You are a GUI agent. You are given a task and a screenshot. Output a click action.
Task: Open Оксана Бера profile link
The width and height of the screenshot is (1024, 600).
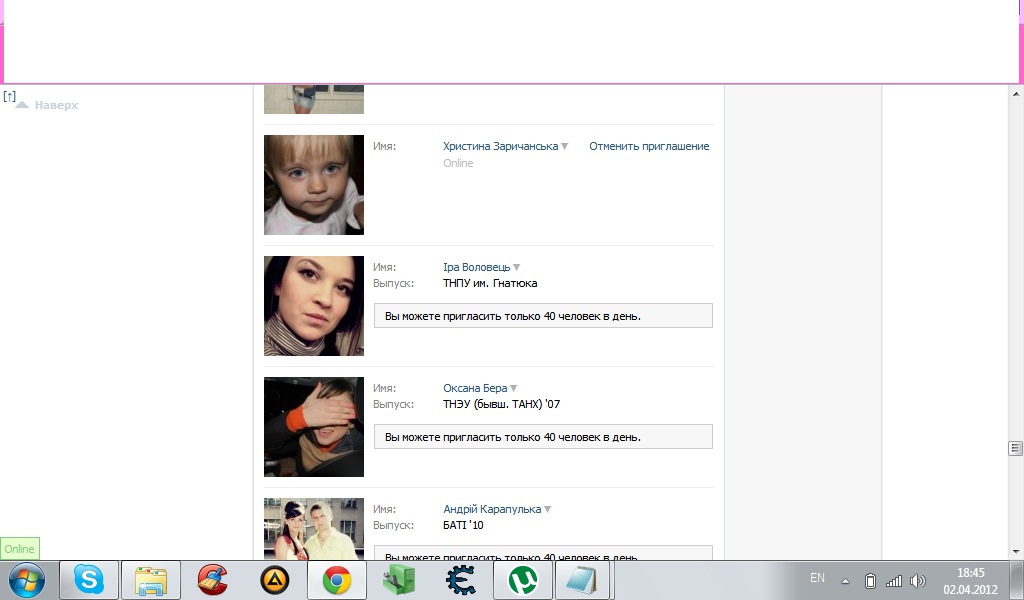coord(475,388)
